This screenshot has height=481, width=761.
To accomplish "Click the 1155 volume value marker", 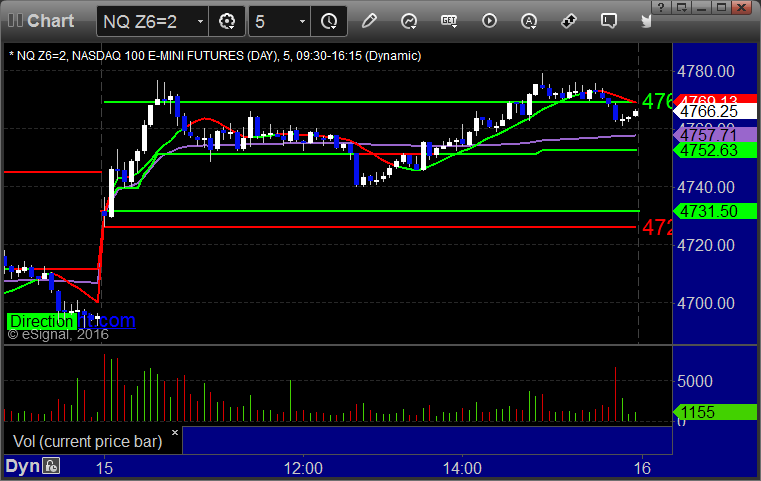I will pos(715,412).
